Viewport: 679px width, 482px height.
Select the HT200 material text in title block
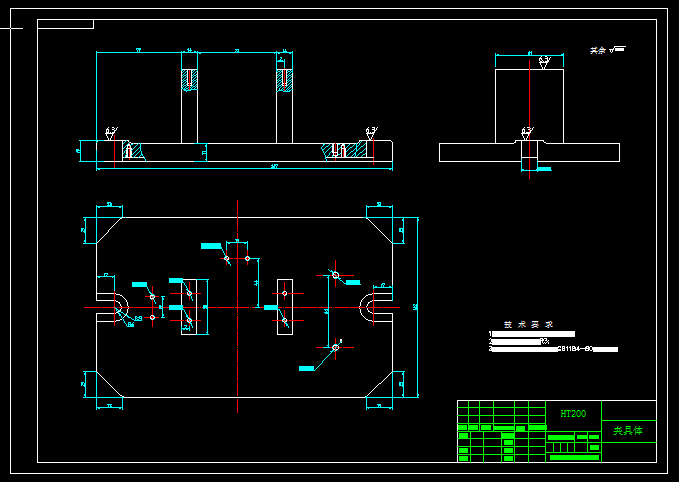tap(573, 414)
